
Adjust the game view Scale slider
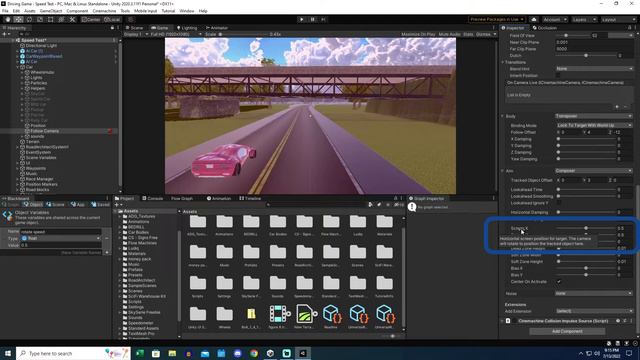click(244, 34)
